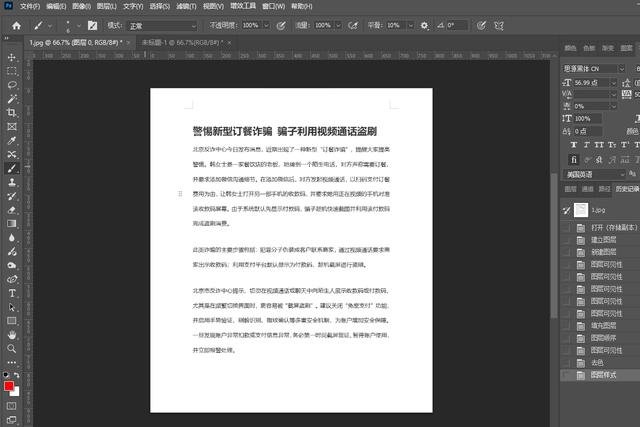Expand the opacity 100% dropdown arrow
640x427 pixels.
[263, 24]
